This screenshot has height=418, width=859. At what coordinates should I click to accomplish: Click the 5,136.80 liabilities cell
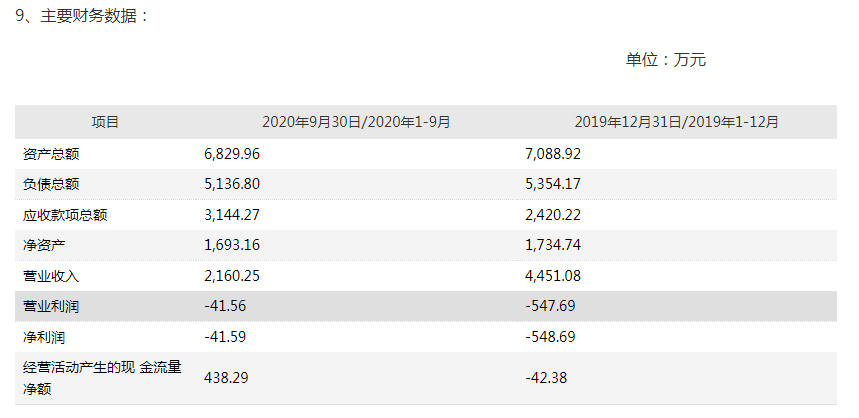tap(231, 184)
